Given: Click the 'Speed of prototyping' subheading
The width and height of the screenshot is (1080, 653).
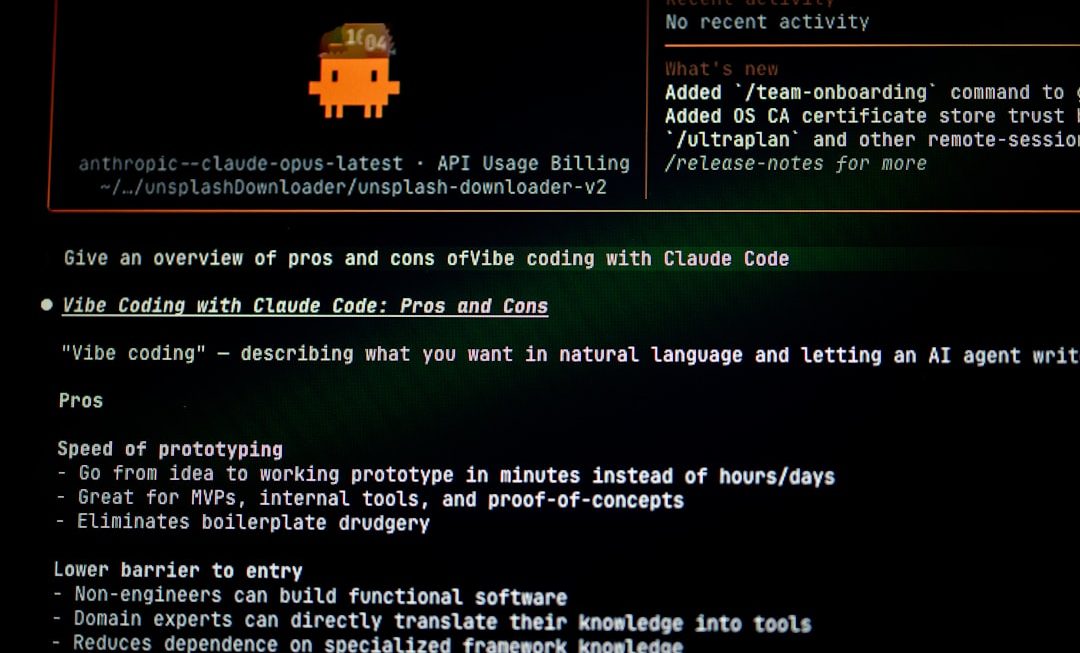Looking at the screenshot, I should [x=170, y=450].
